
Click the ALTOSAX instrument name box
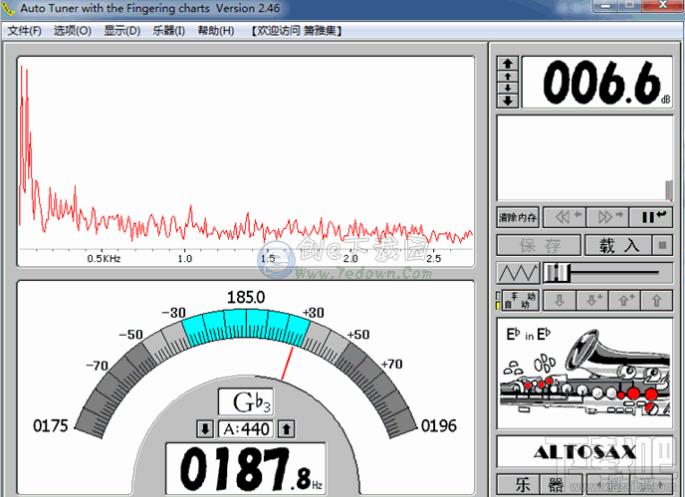pos(585,452)
